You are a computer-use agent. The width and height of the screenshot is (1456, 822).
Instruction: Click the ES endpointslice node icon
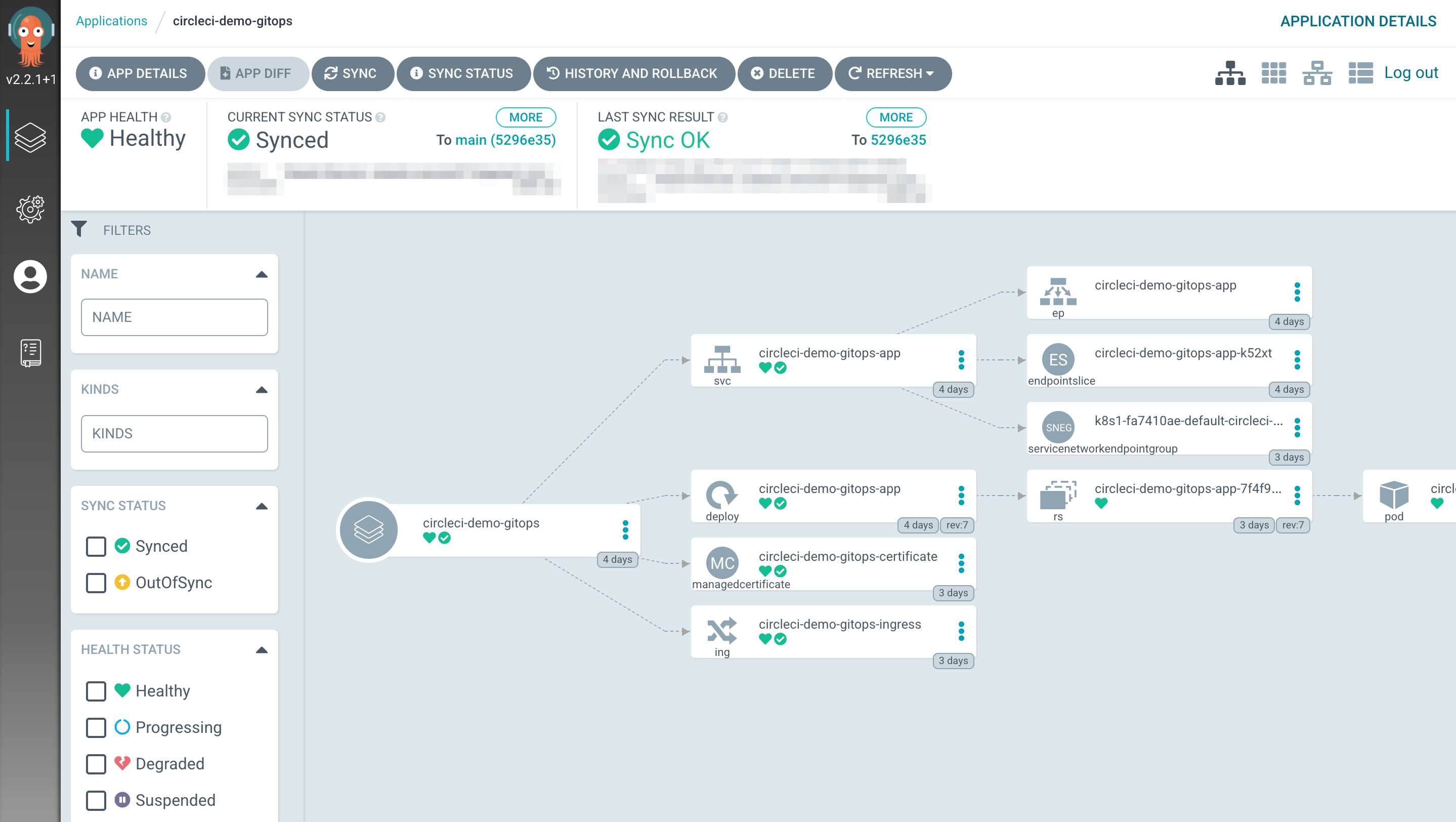[x=1057, y=359]
